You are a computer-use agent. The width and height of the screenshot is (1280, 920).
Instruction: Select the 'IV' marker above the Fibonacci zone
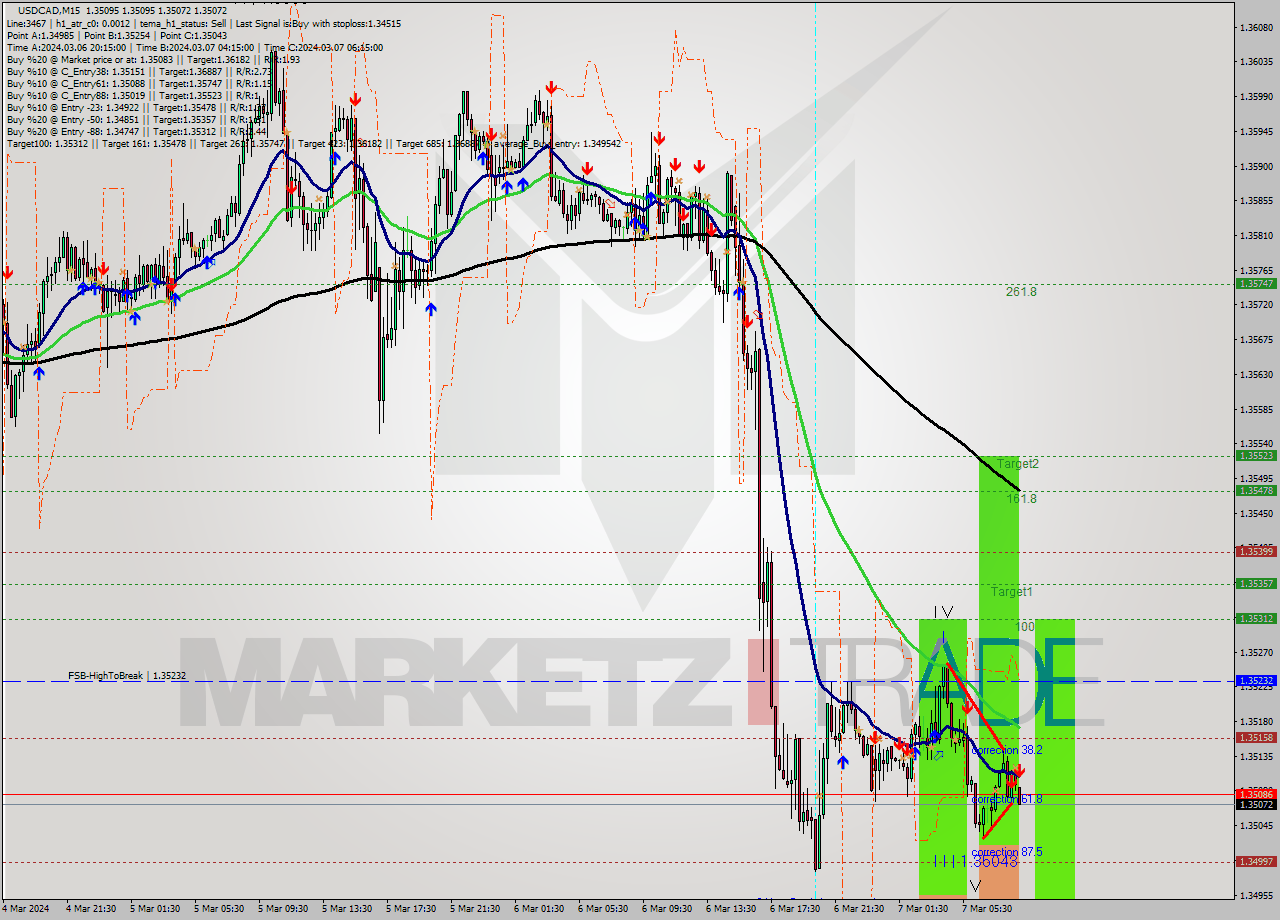pyautogui.click(x=942, y=611)
